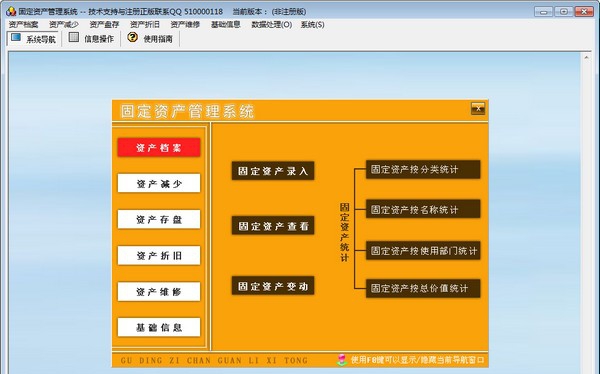Open the 基础信息 menu
The height and width of the screenshot is (374, 600).
[226, 24]
